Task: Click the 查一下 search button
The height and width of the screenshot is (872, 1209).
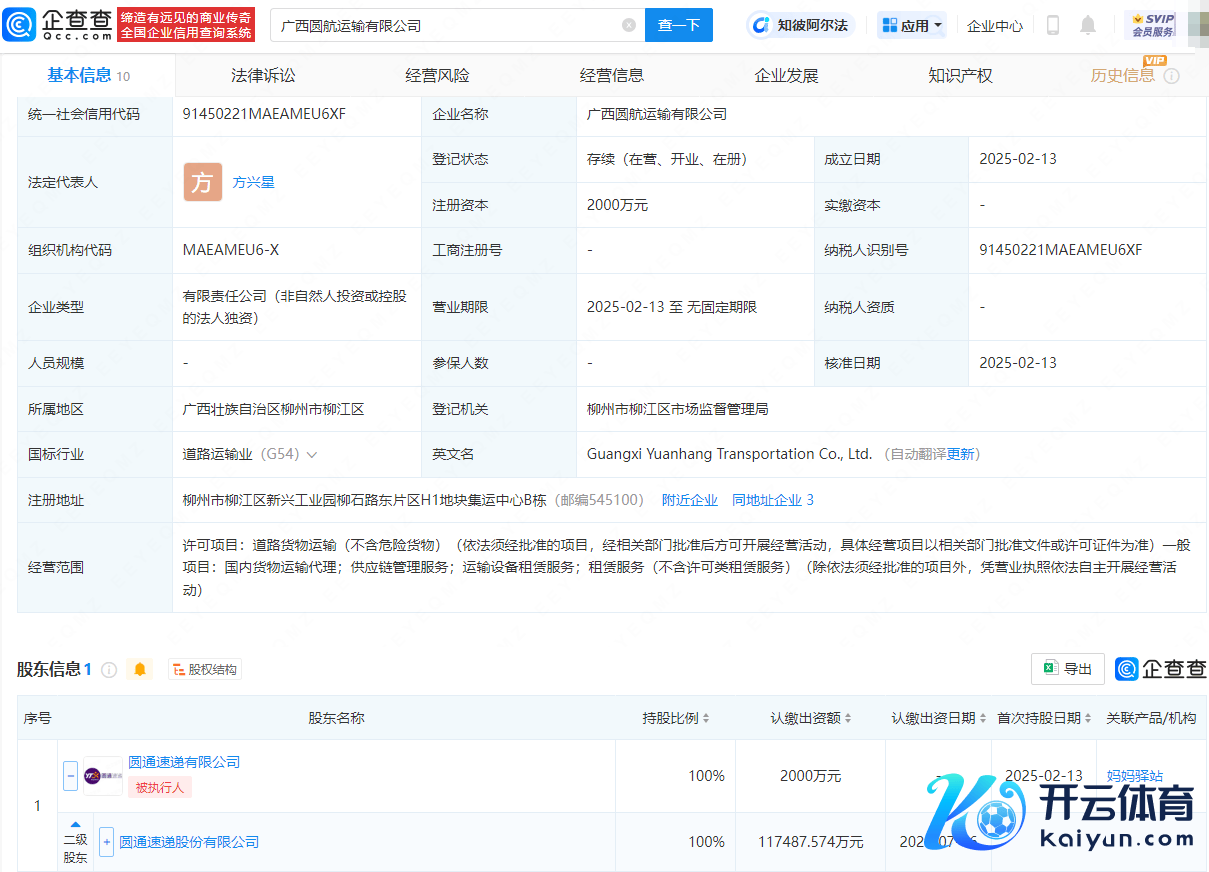Action: coord(679,25)
